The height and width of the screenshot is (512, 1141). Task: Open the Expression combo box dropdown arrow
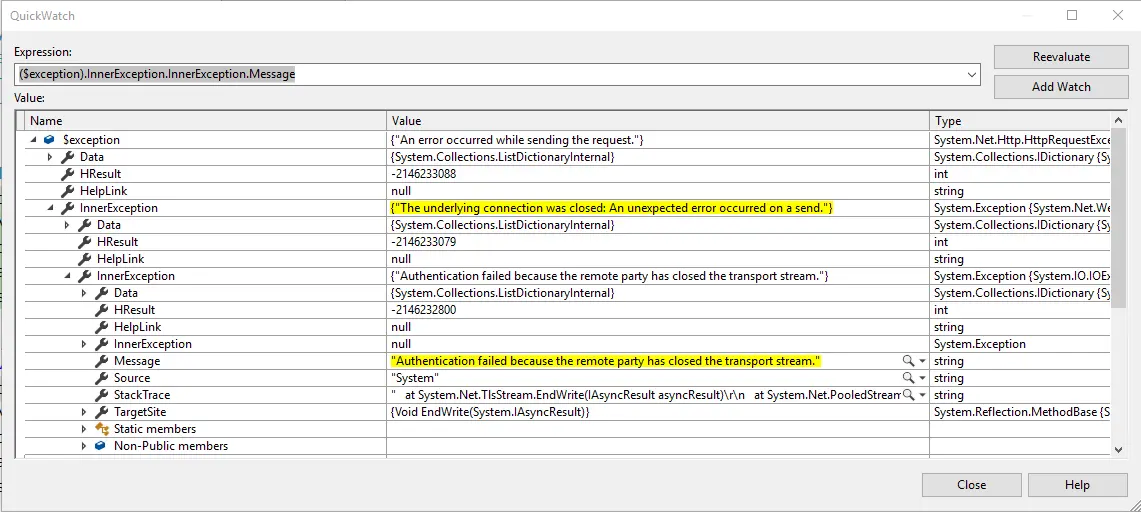pyautogui.click(x=971, y=75)
